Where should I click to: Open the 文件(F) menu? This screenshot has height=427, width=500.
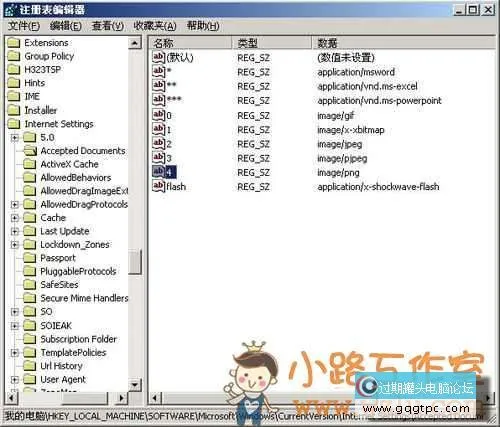click(x=24, y=26)
